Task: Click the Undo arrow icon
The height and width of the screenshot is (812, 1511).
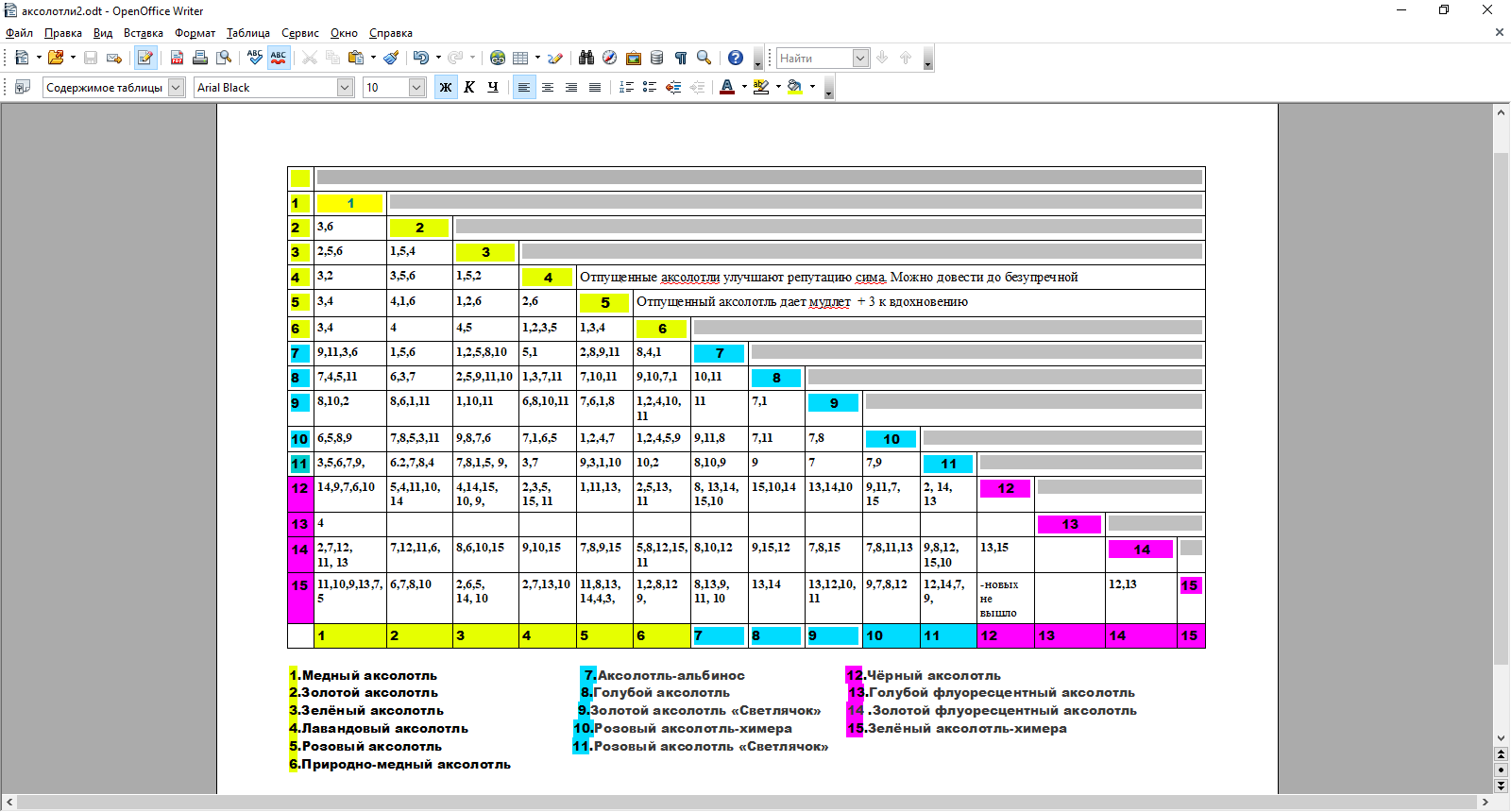Action: coord(420,58)
